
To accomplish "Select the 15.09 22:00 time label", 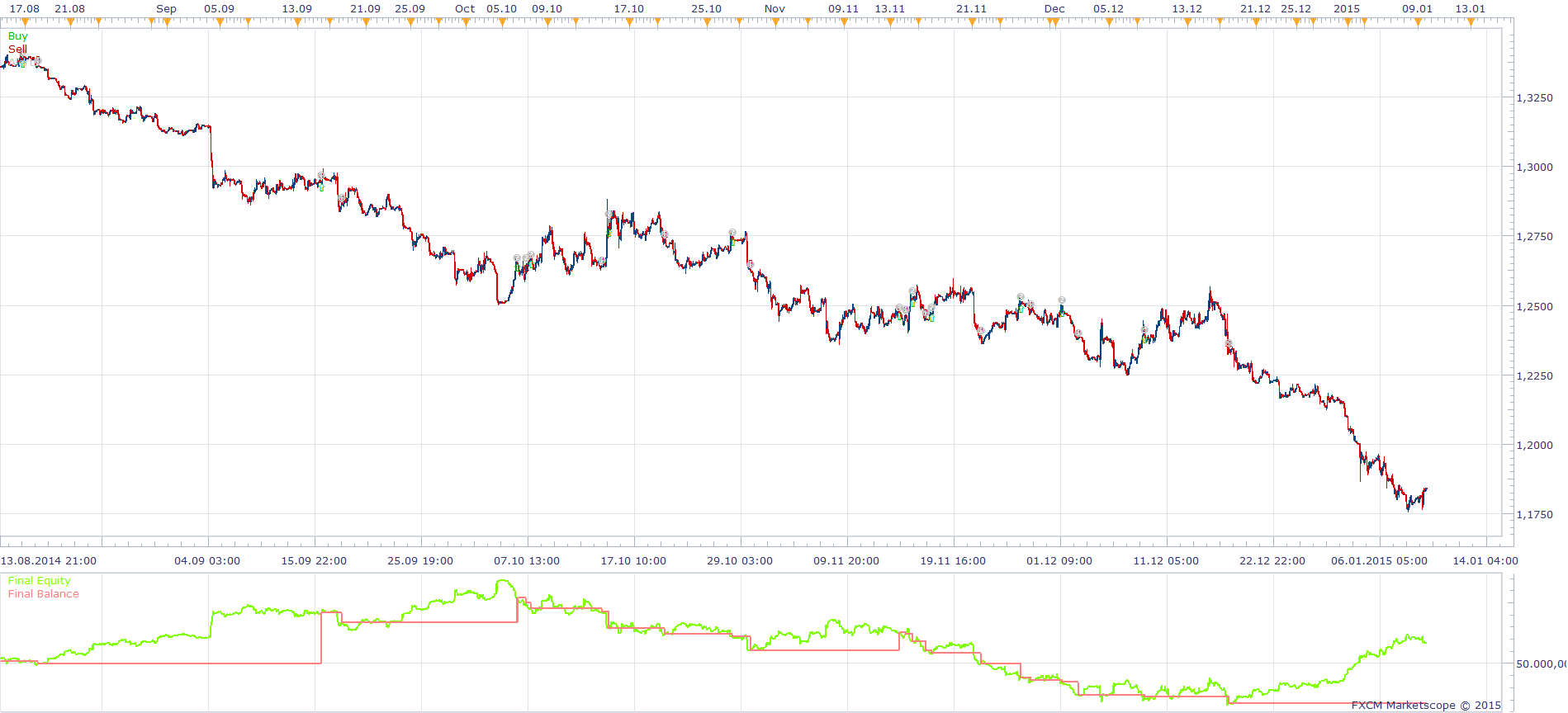I will pos(314,561).
